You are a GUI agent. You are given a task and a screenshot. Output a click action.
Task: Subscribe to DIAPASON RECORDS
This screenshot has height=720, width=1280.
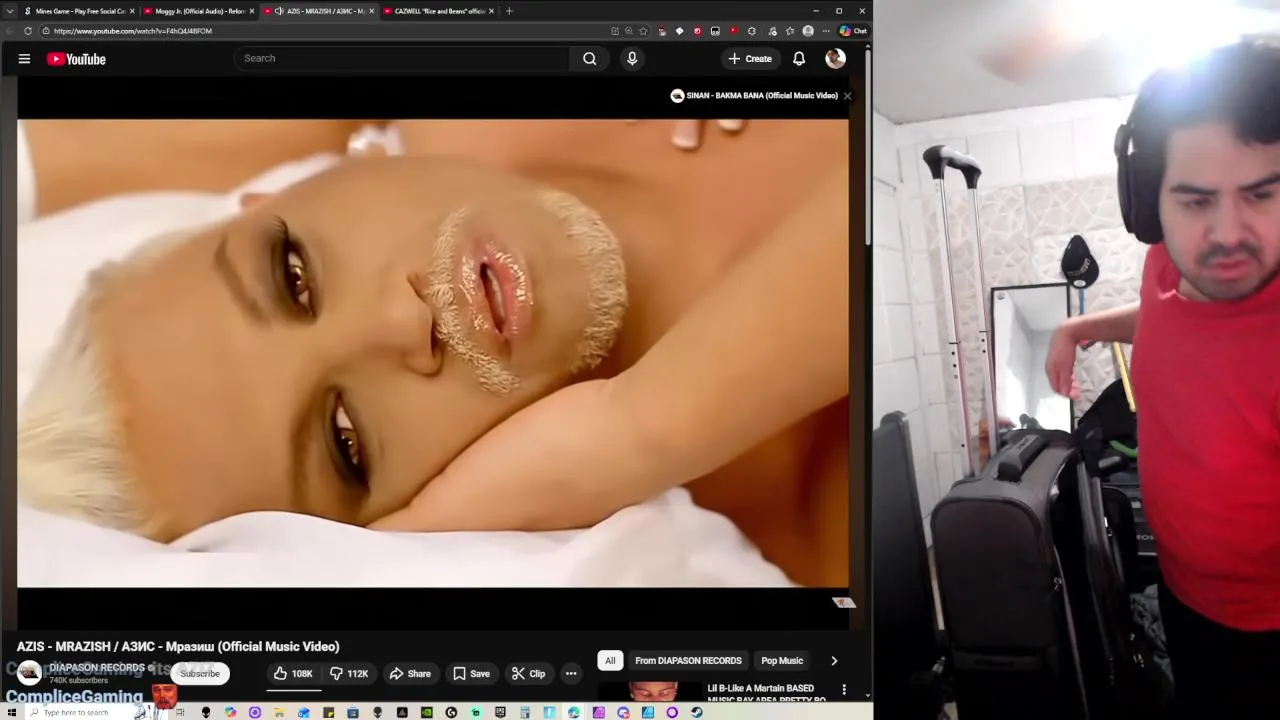pyautogui.click(x=200, y=674)
